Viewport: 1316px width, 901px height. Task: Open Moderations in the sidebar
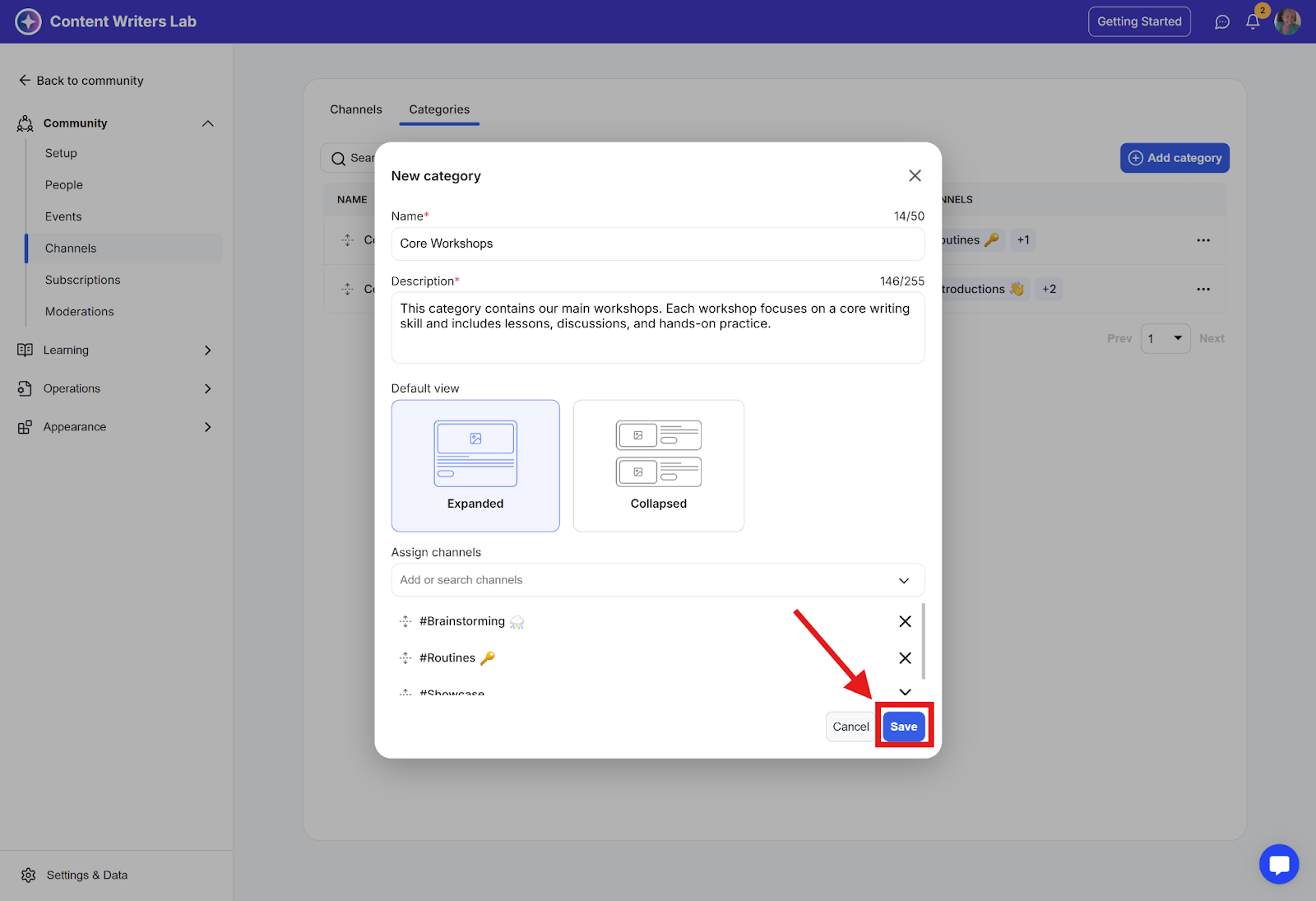click(80, 312)
